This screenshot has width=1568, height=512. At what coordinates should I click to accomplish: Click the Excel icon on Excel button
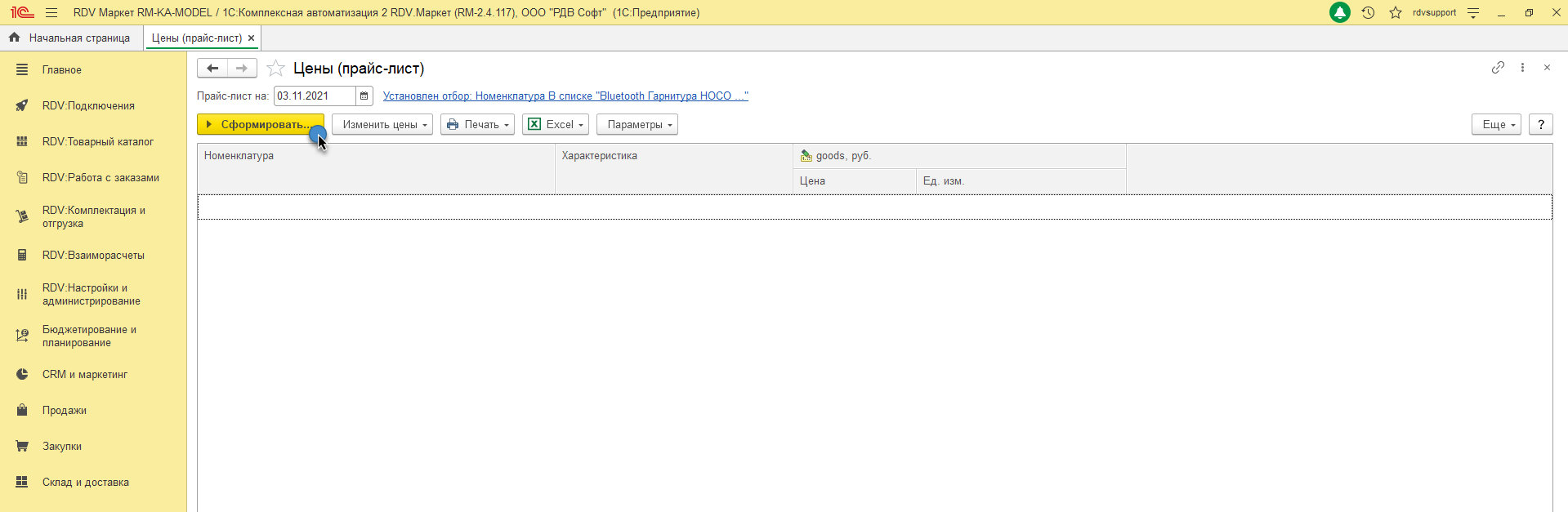click(x=534, y=124)
